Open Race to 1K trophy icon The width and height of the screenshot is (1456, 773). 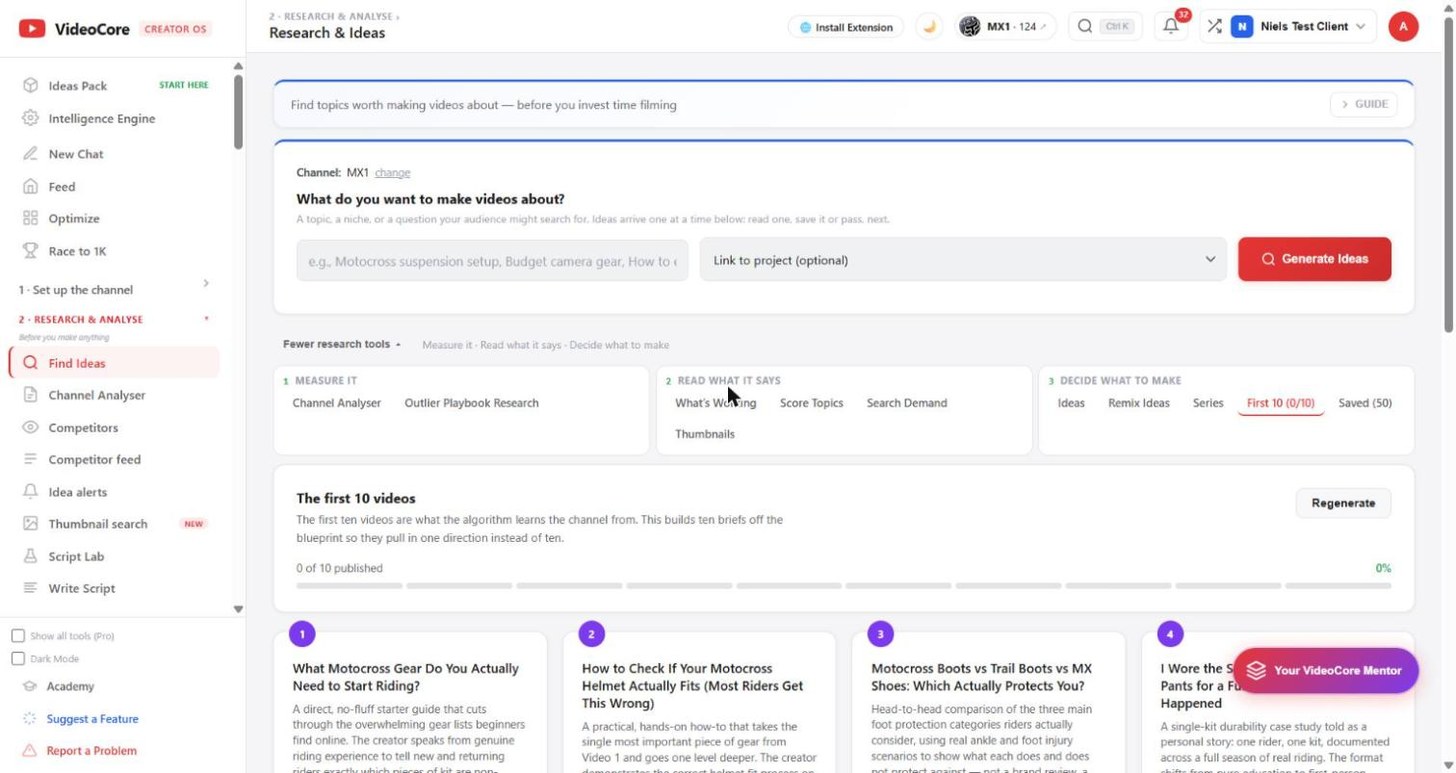click(x=30, y=251)
